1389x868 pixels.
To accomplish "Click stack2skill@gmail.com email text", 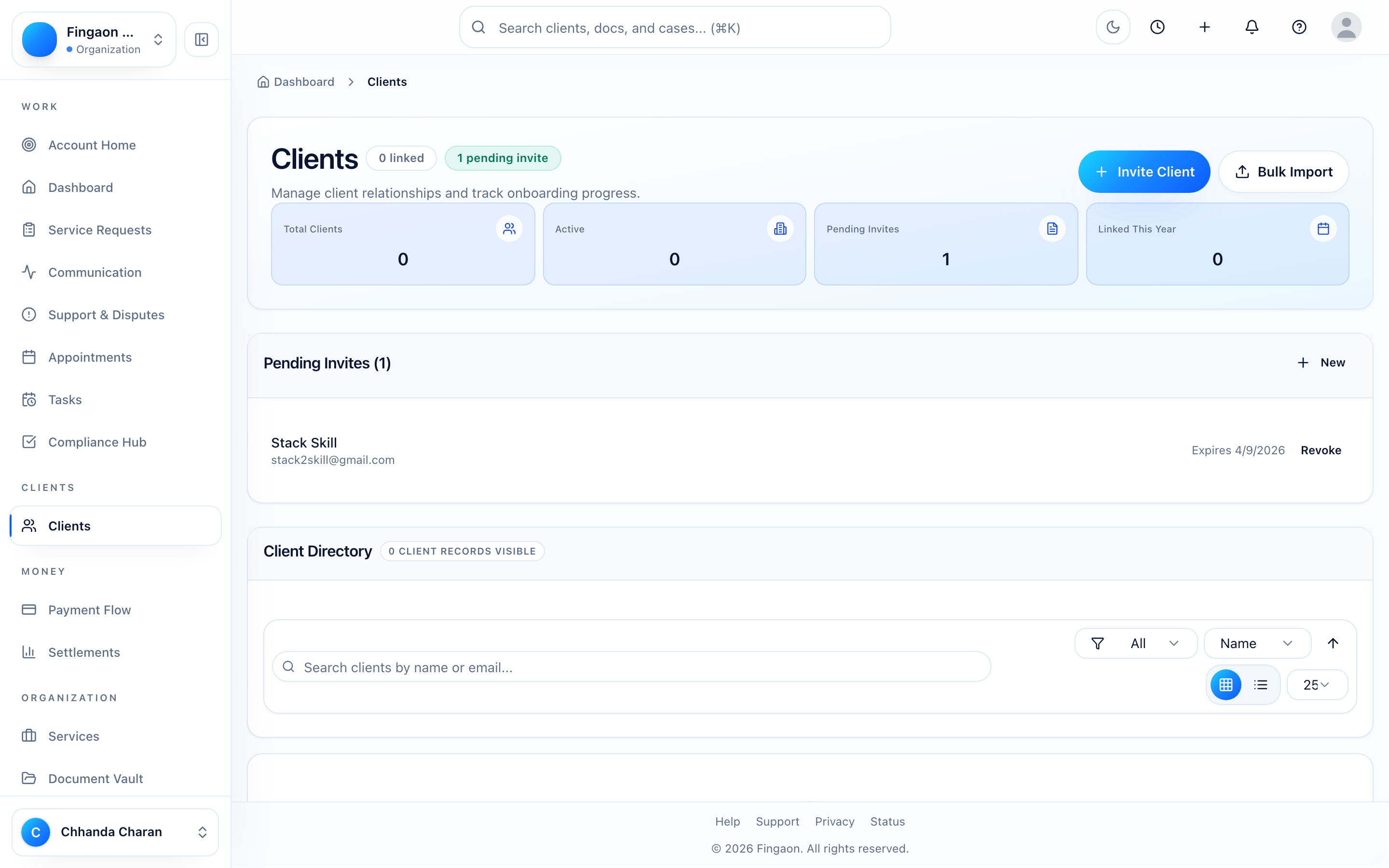I will tap(333, 460).
